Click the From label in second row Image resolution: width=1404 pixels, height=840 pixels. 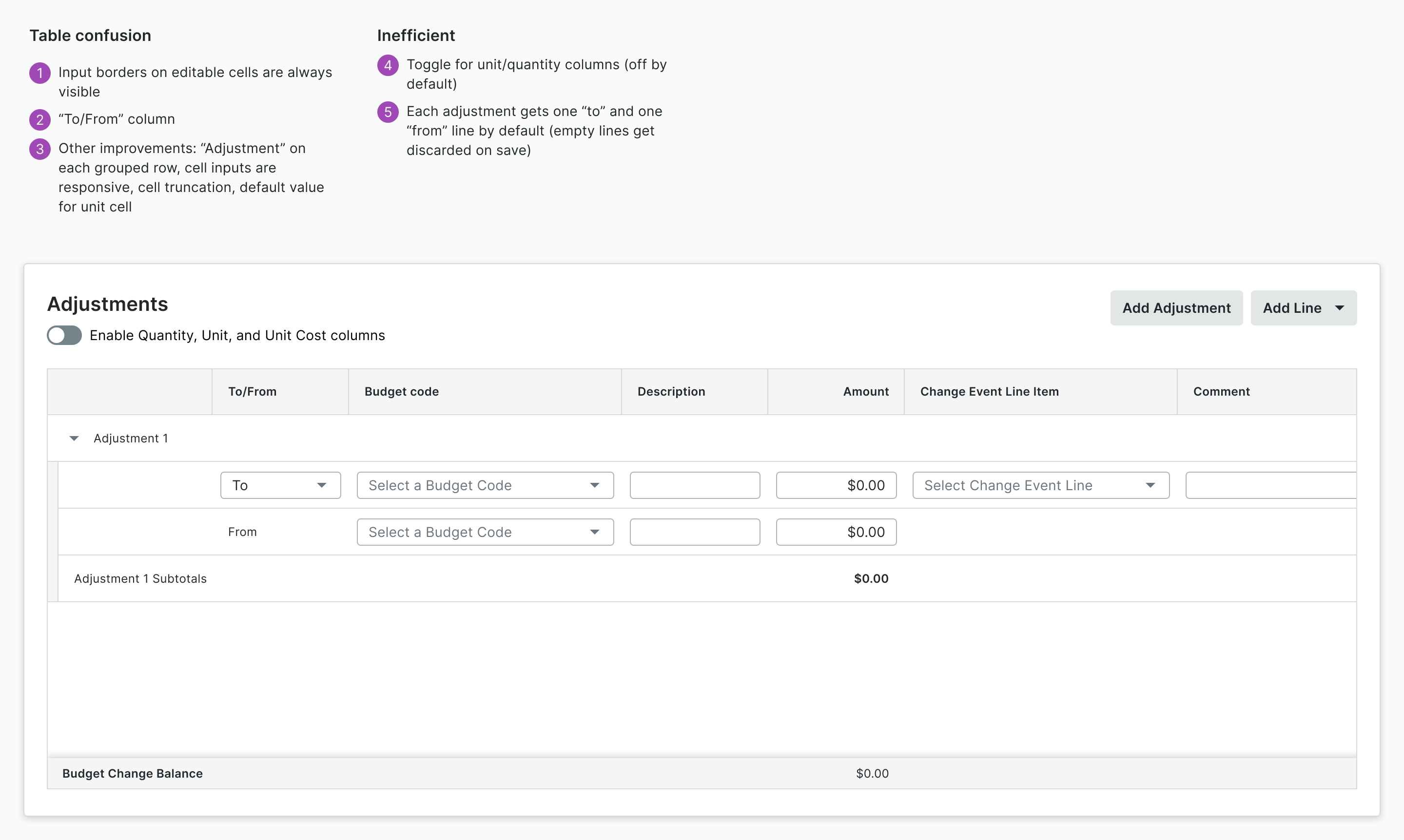[x=242, y=532]
